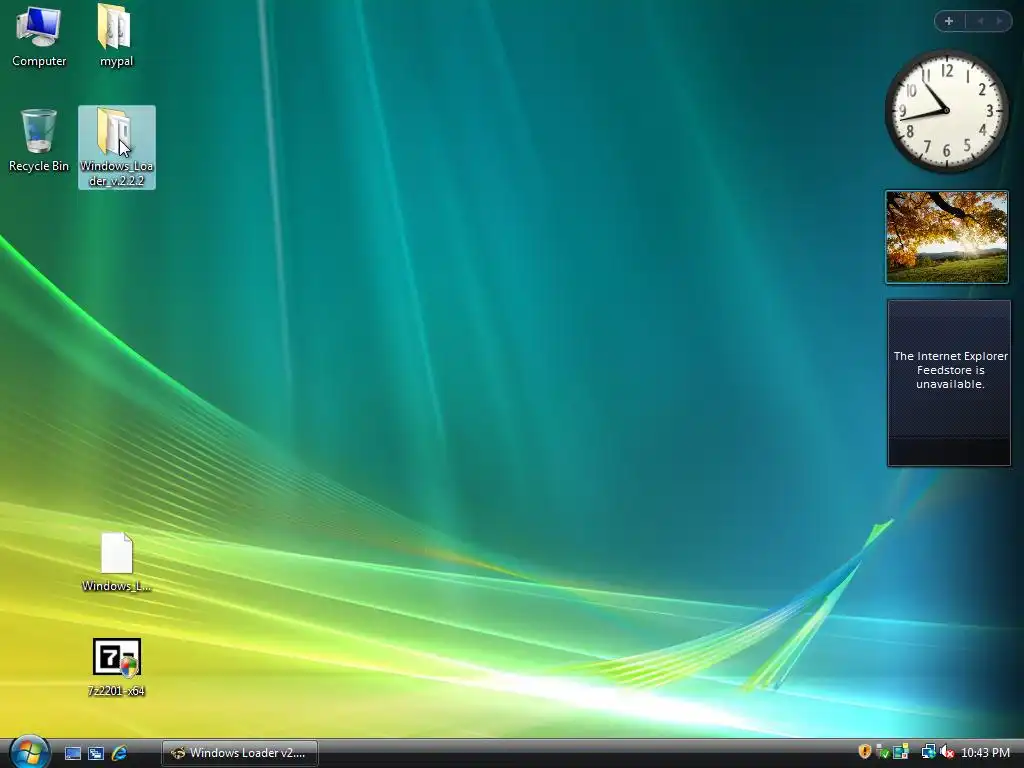This screenshot has height=768, width=1024.
Task: Click the 10:43 PM taskbar clock
Action: pyautogui.click(x=985, y=752)
